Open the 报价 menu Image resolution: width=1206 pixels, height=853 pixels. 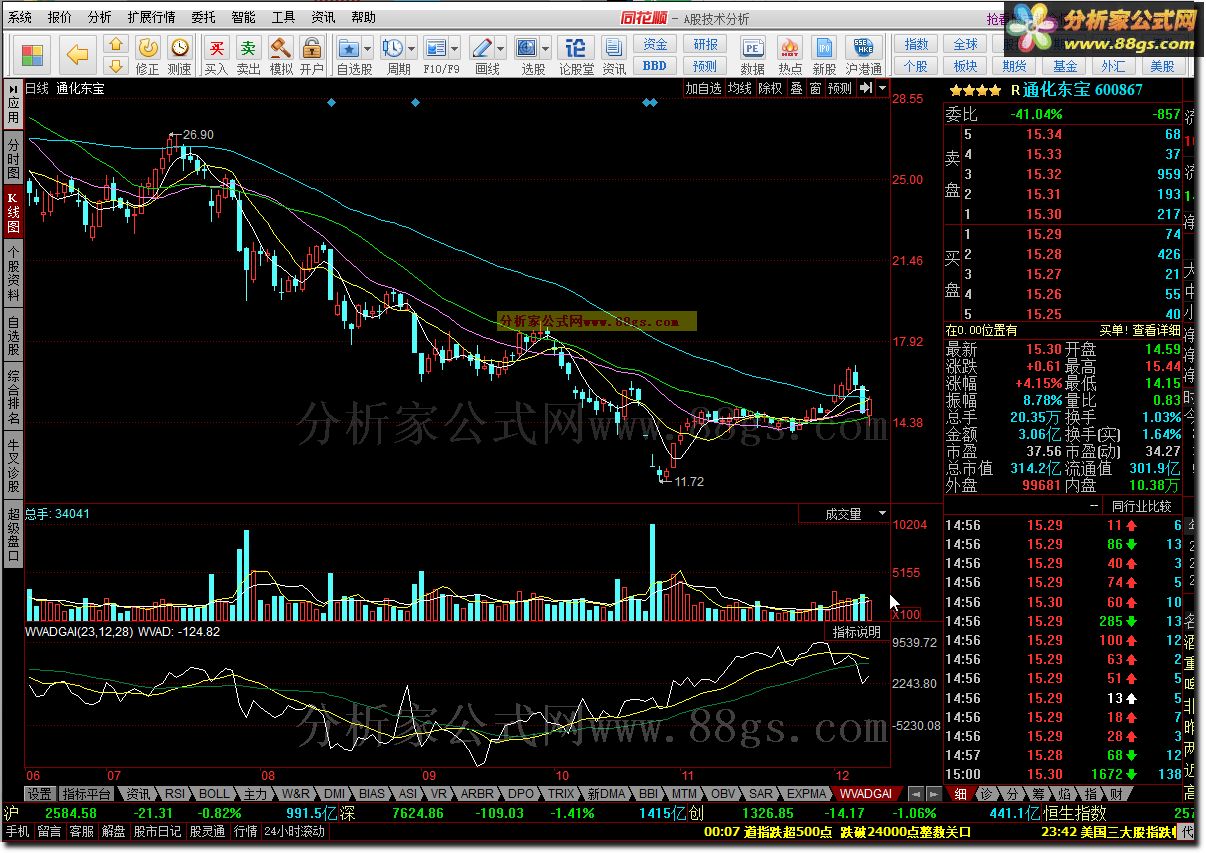tap(59, 17)
